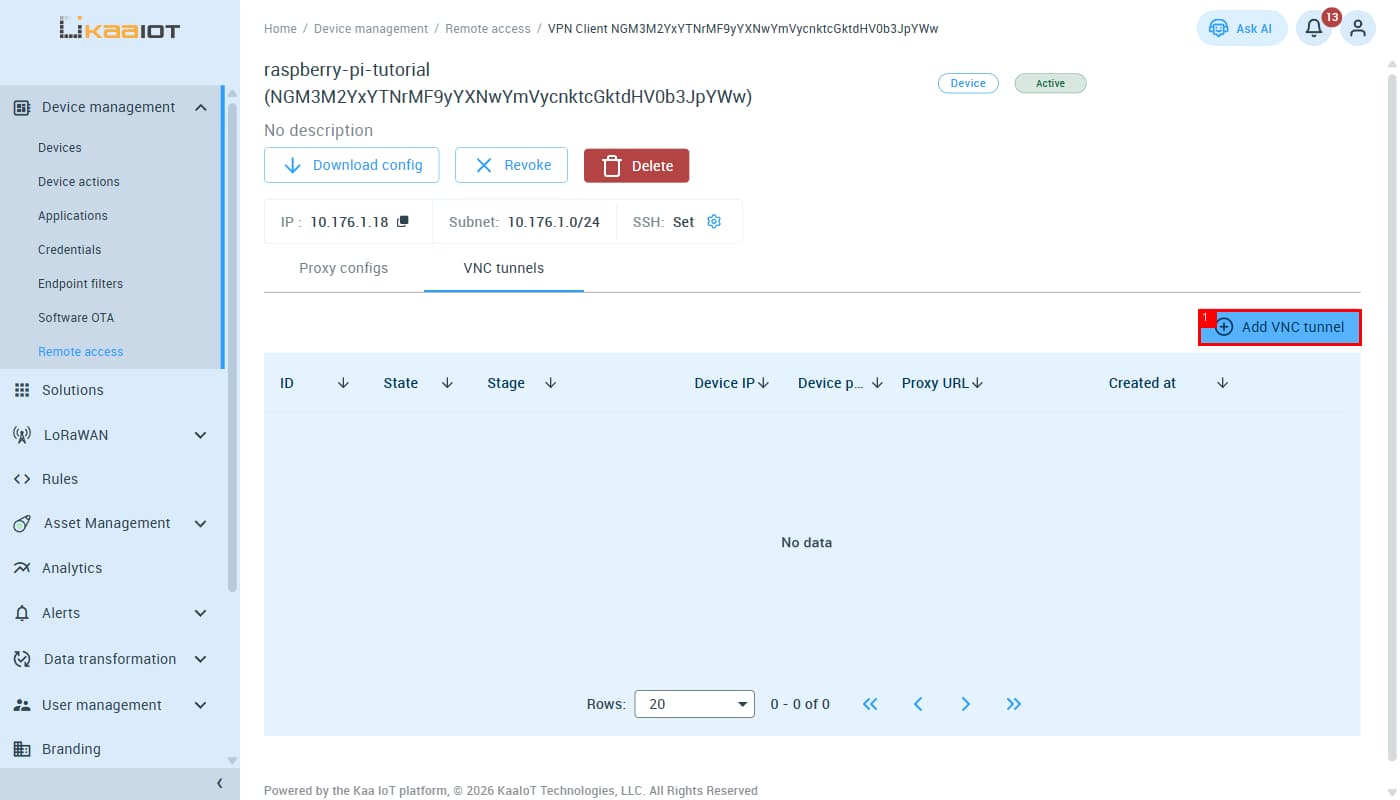Go to next table page

click(966, 704)
